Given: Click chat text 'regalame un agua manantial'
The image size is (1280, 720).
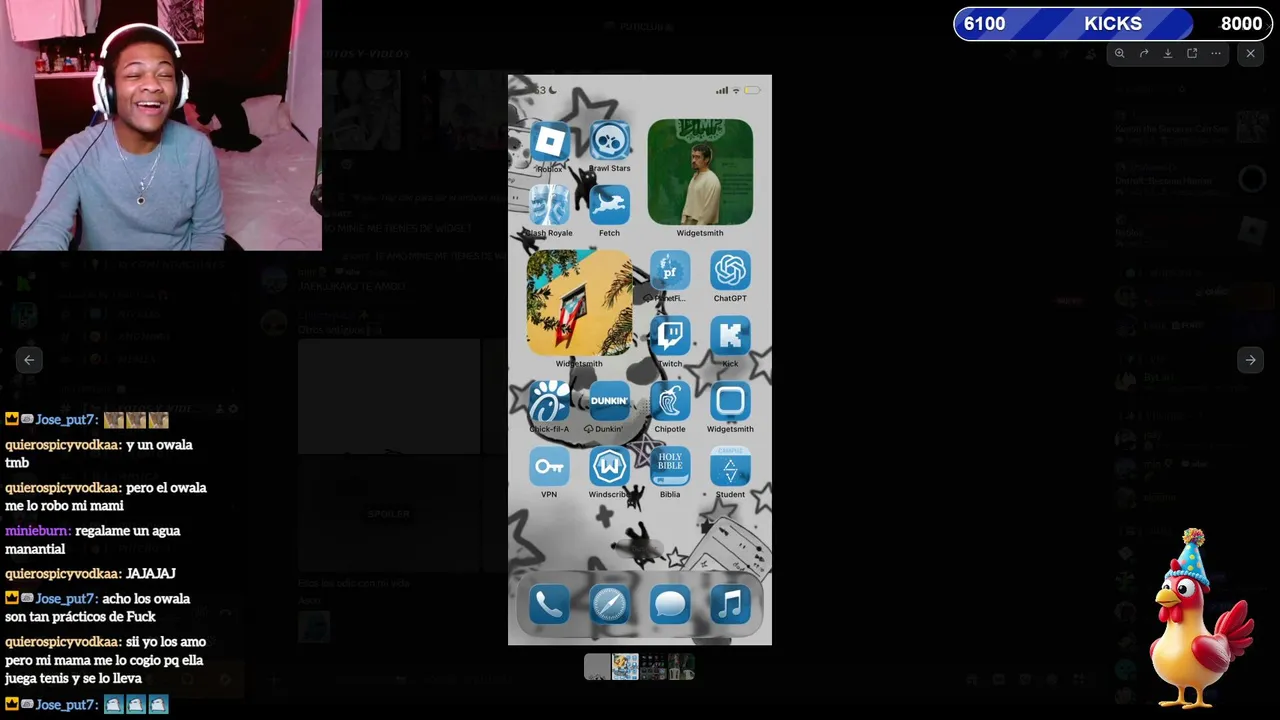Looking at the screenshot, I should point(93,540).
